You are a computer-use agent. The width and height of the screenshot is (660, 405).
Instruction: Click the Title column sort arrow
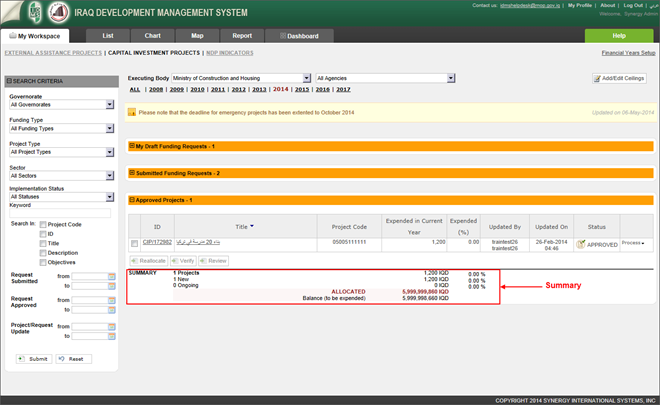coord(252,226)
